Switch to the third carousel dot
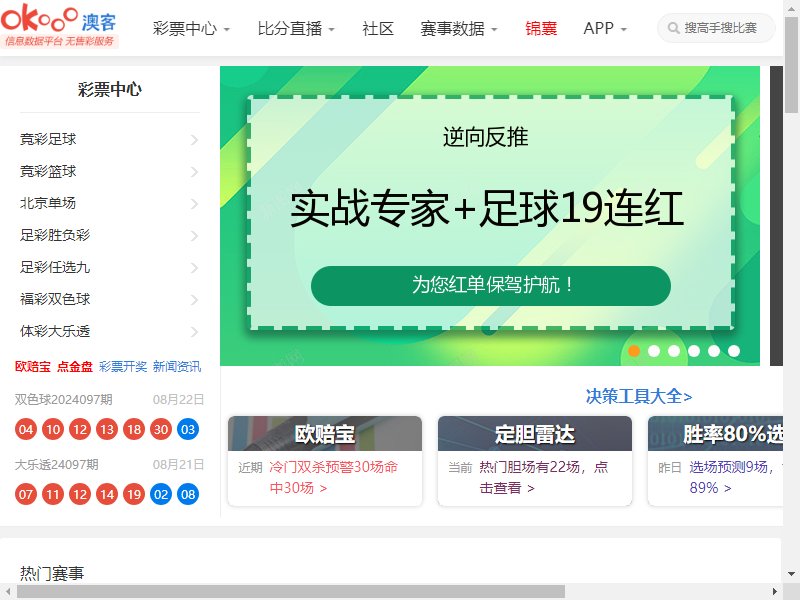Image resolution: width=800 pixels, height=600 pixels. click(x=674, y=351)
